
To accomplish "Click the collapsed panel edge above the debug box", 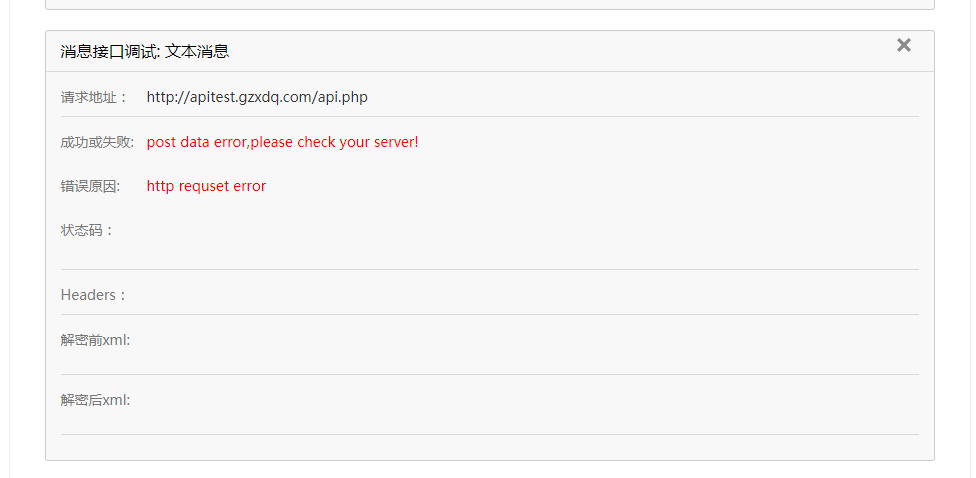I will pos(490,5).
